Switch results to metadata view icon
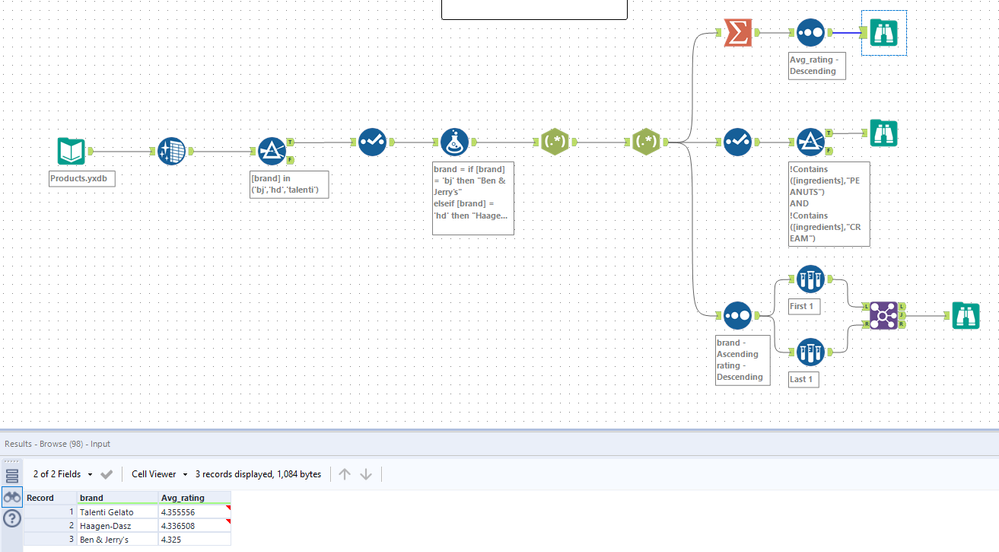The image size is (999, 552). coord(12,476)
